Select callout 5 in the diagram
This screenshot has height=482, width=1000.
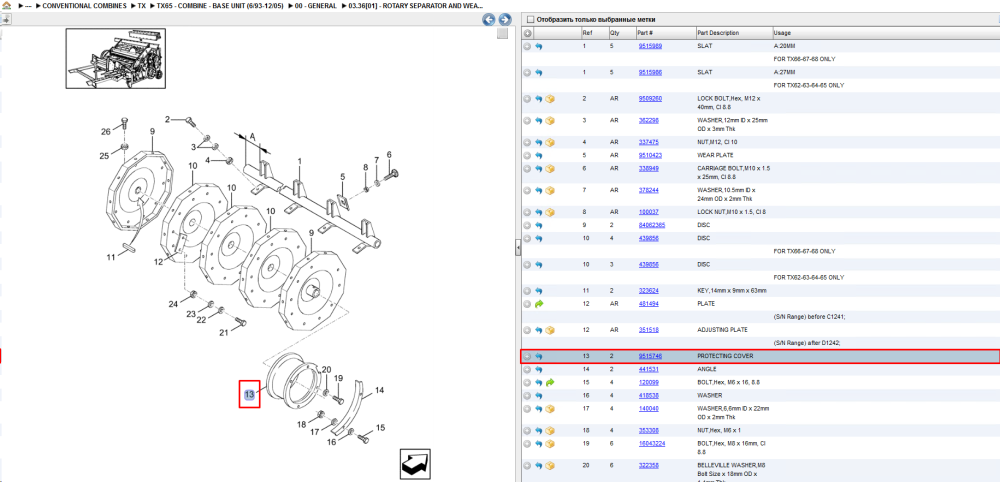click(x=342, y=177)
